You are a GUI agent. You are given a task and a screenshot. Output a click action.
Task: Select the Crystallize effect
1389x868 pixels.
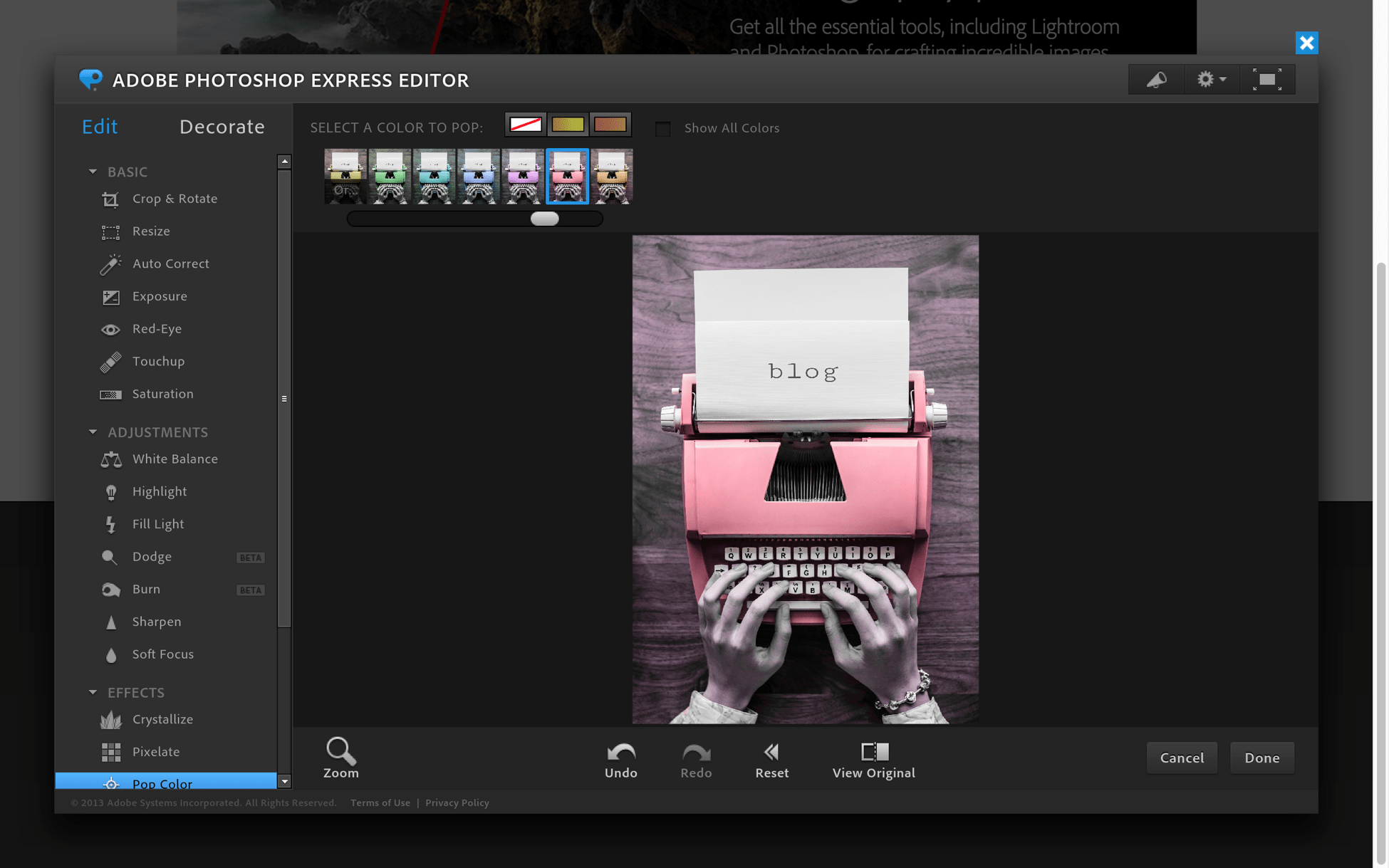(x=163, y=718)
